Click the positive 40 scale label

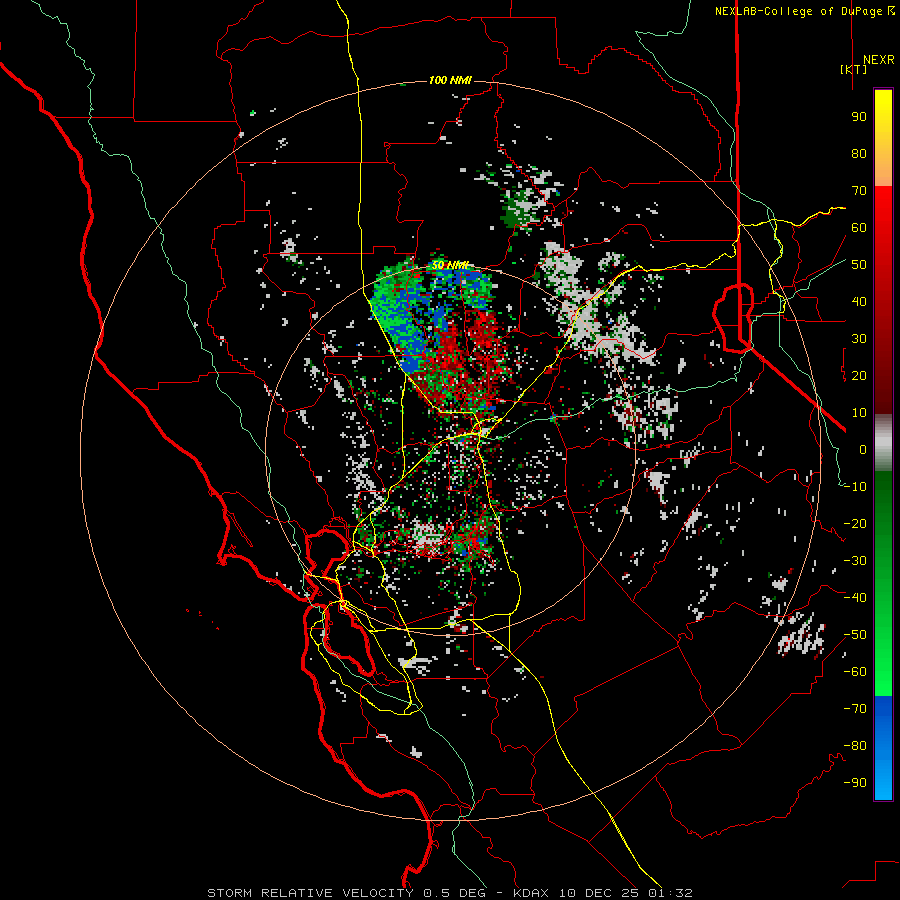tap(859, 302)
